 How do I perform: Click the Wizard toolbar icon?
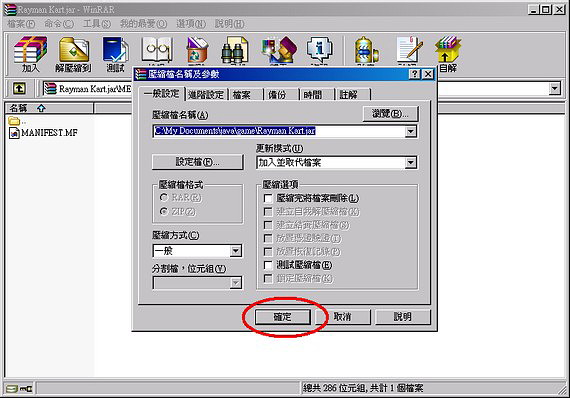click(x=279, y=50)
